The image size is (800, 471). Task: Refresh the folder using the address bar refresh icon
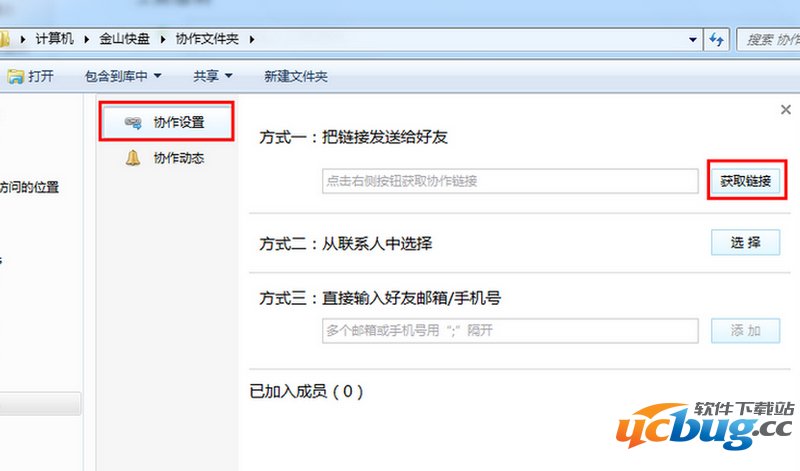click(x=716, y=40)
